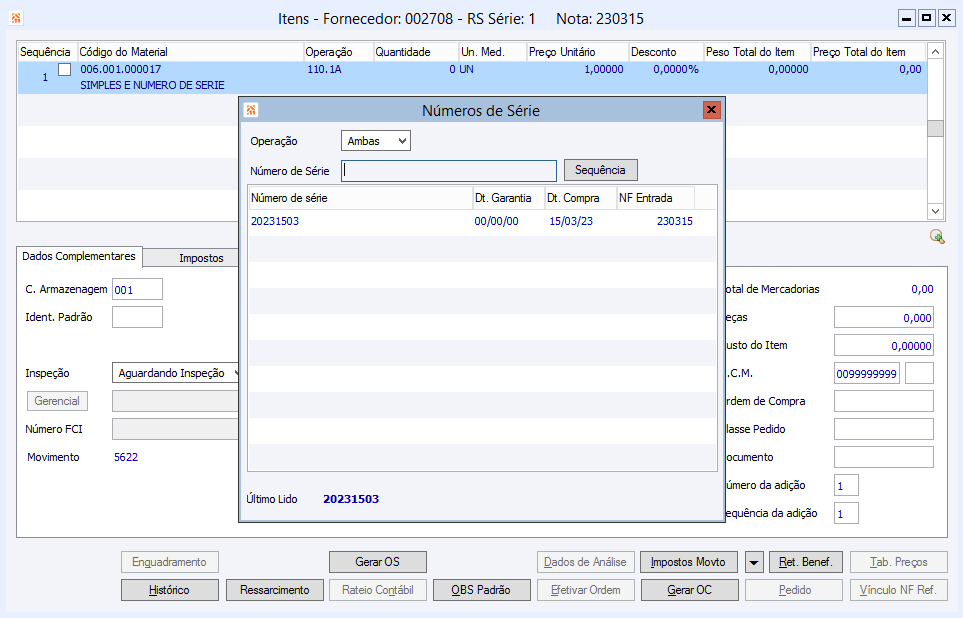This screenshot has height=618, width=963.
Task: Click the Impostos Movto button
Action: click(688, 562)
